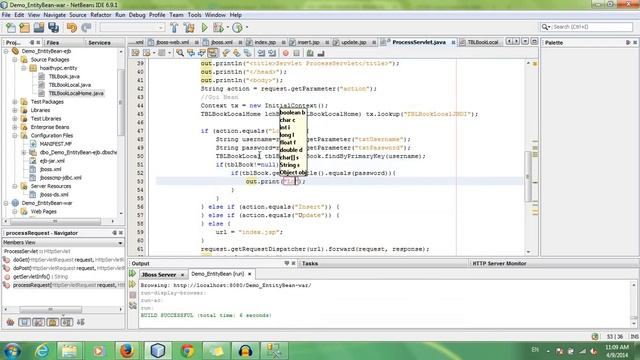The height and width of the screenshot is (360, 640).
Task: Click the yellow Re-run with different parameters icon
Action: coord(133,284)
